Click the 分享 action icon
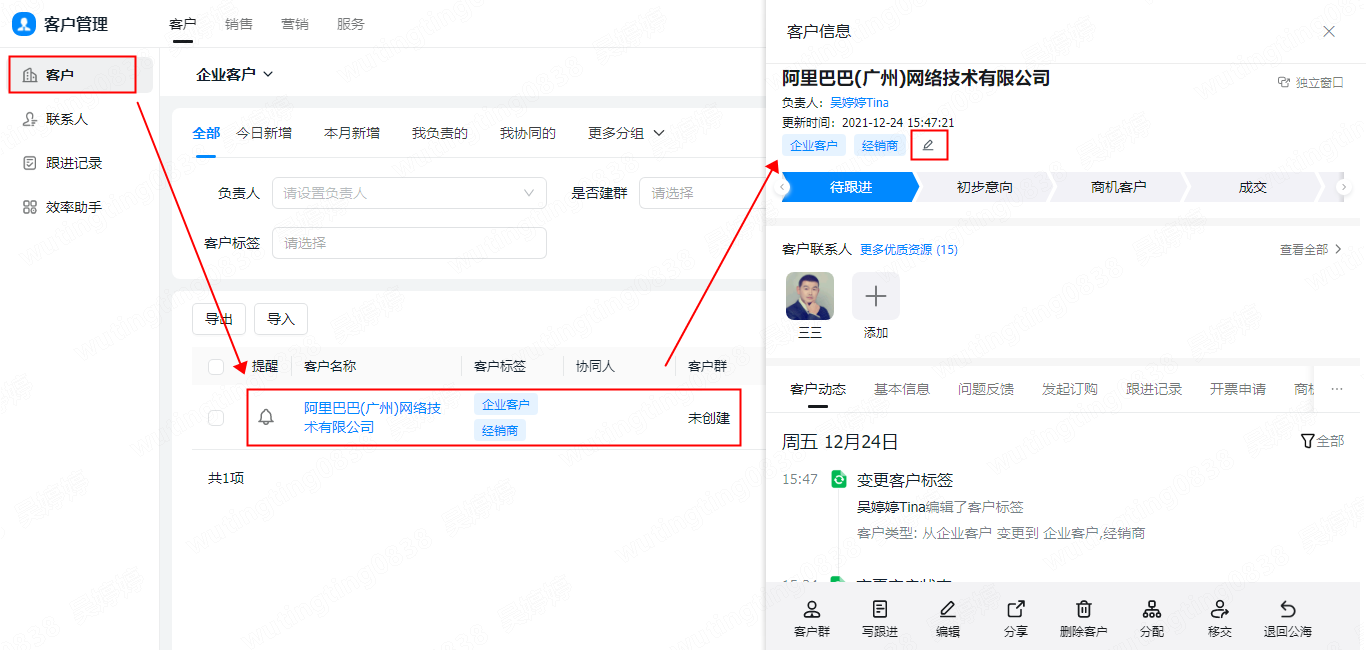 pyautogui.click(x=1016, y=609)
